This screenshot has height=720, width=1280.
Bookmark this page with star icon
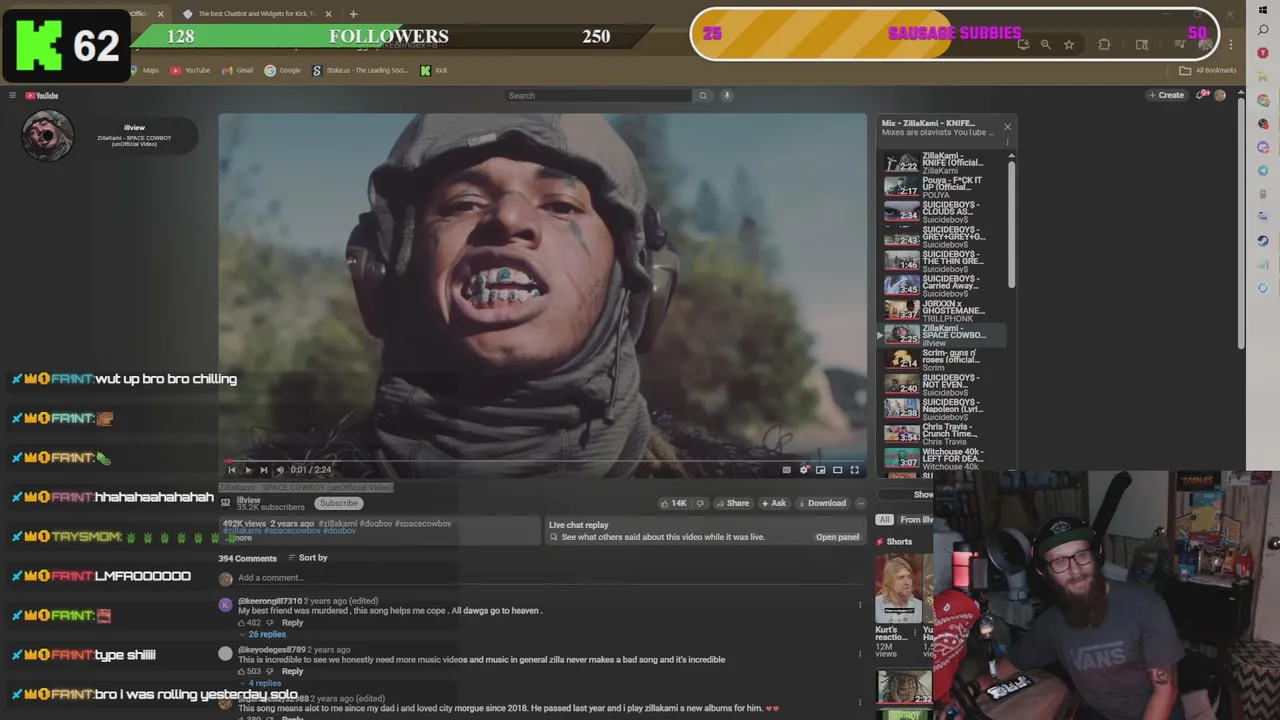pyautogui.click(x=1069, y=44)
